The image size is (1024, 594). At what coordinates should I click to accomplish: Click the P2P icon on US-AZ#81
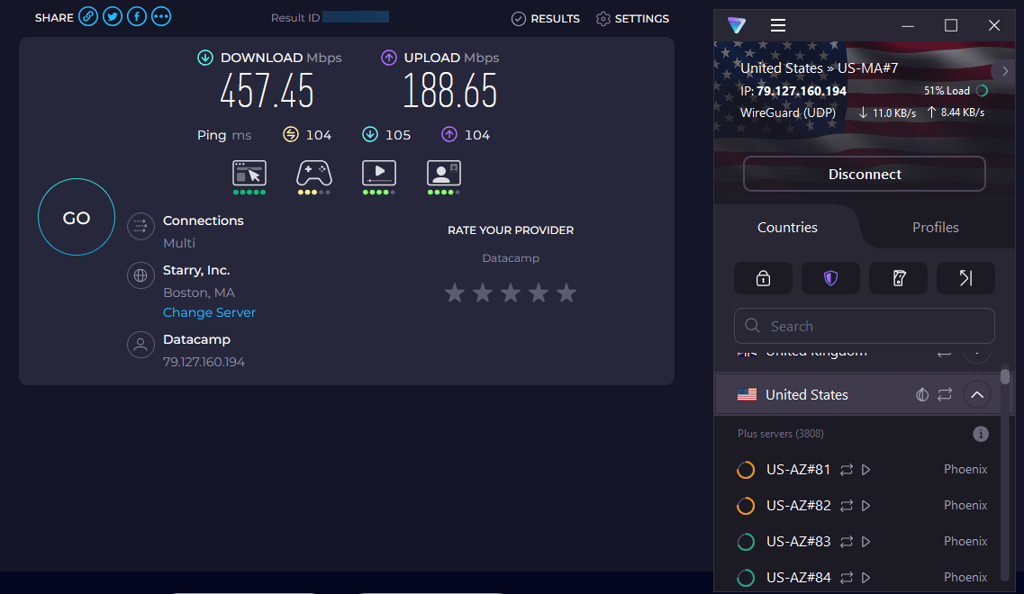846,470
